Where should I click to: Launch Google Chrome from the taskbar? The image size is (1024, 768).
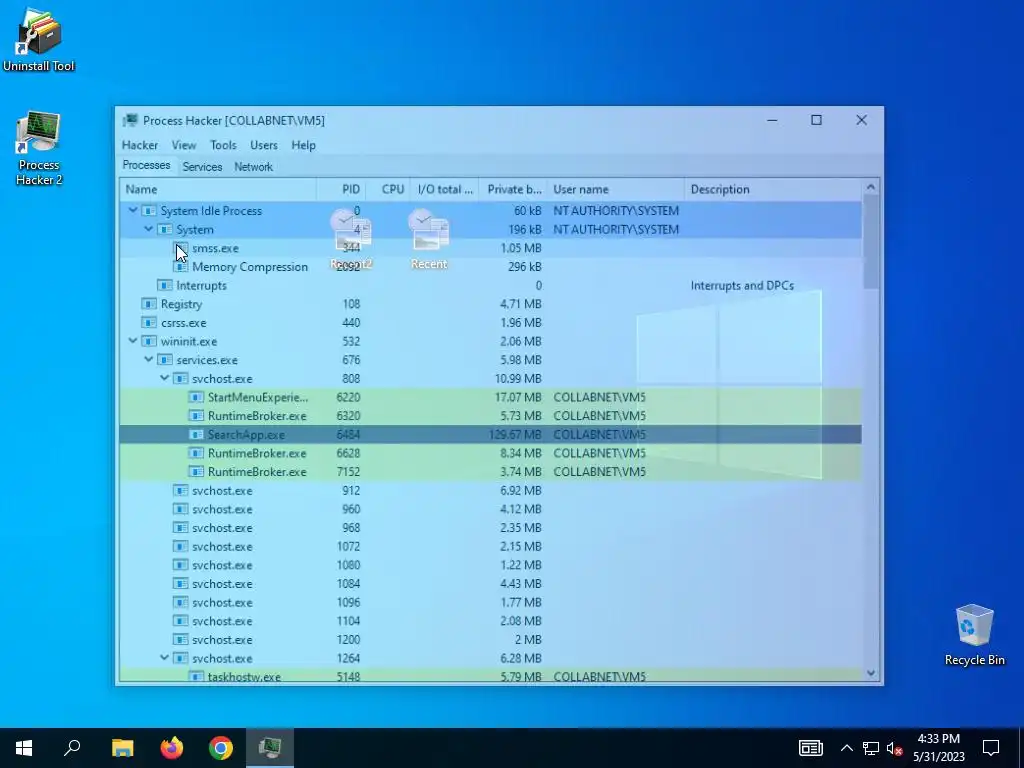point(221,748)
